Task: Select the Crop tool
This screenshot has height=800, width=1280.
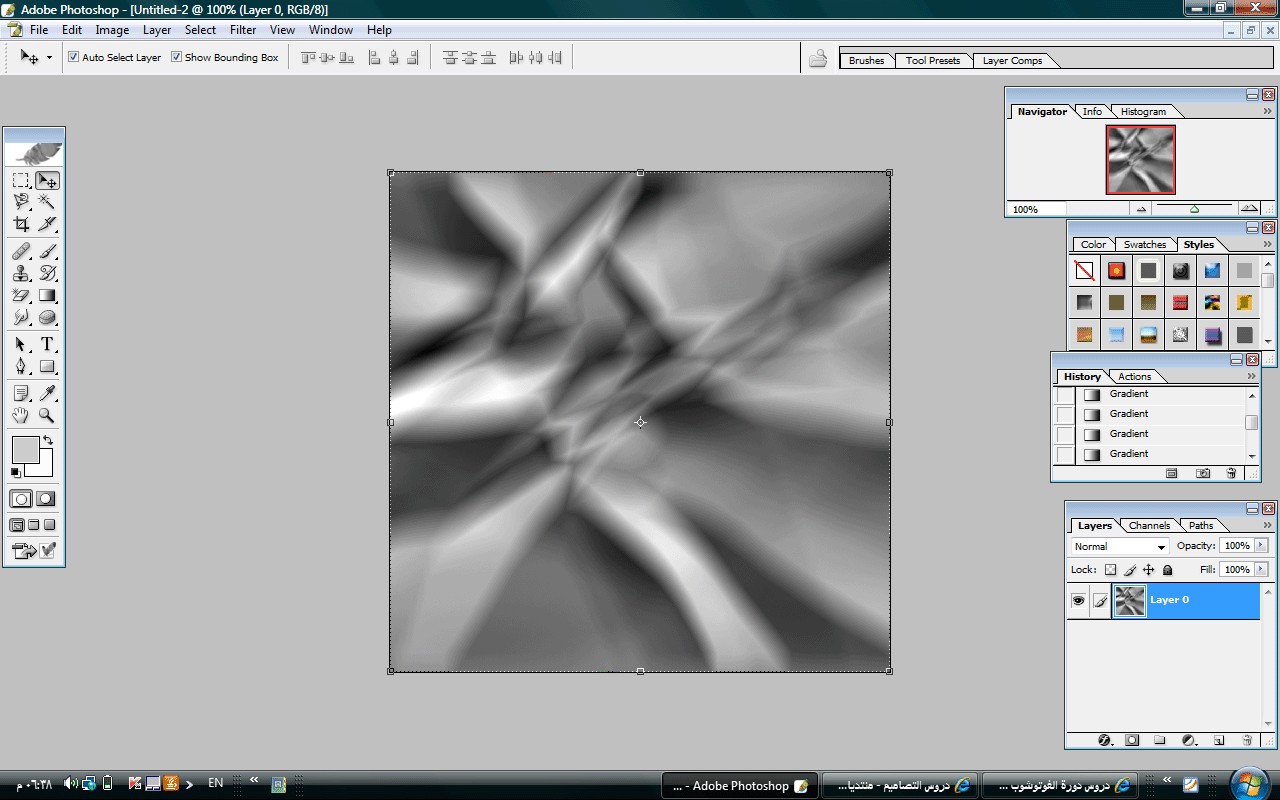Action: click(21, 224)
